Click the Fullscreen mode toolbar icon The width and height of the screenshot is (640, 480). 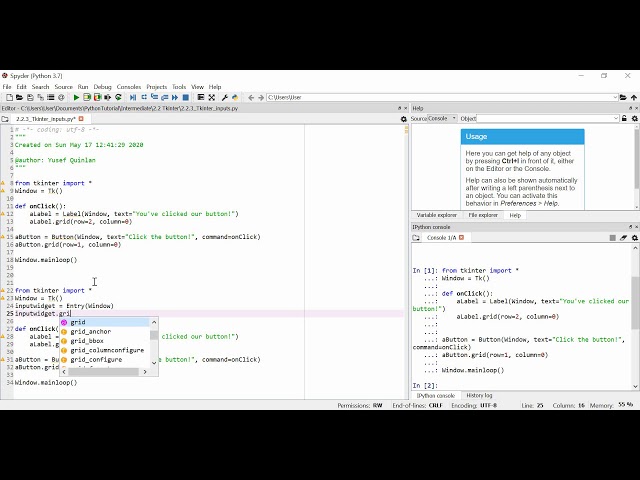point(211,97)
